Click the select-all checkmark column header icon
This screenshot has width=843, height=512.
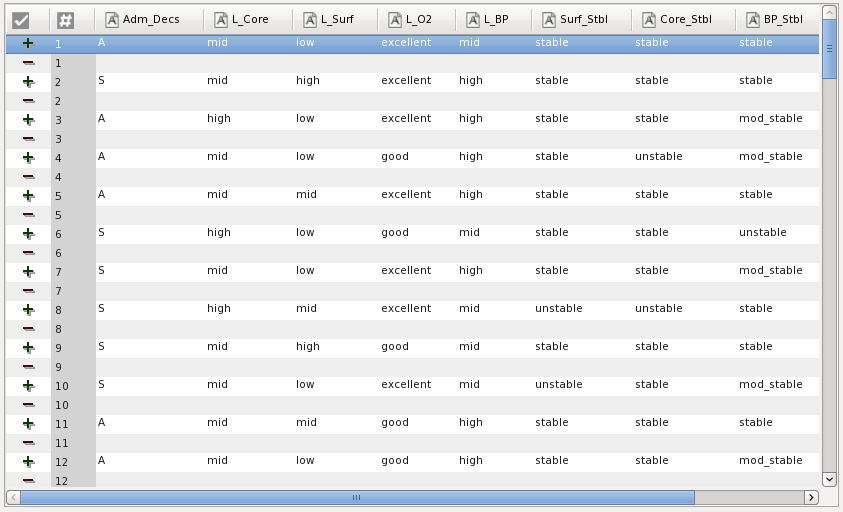click(x=20, y=20)
